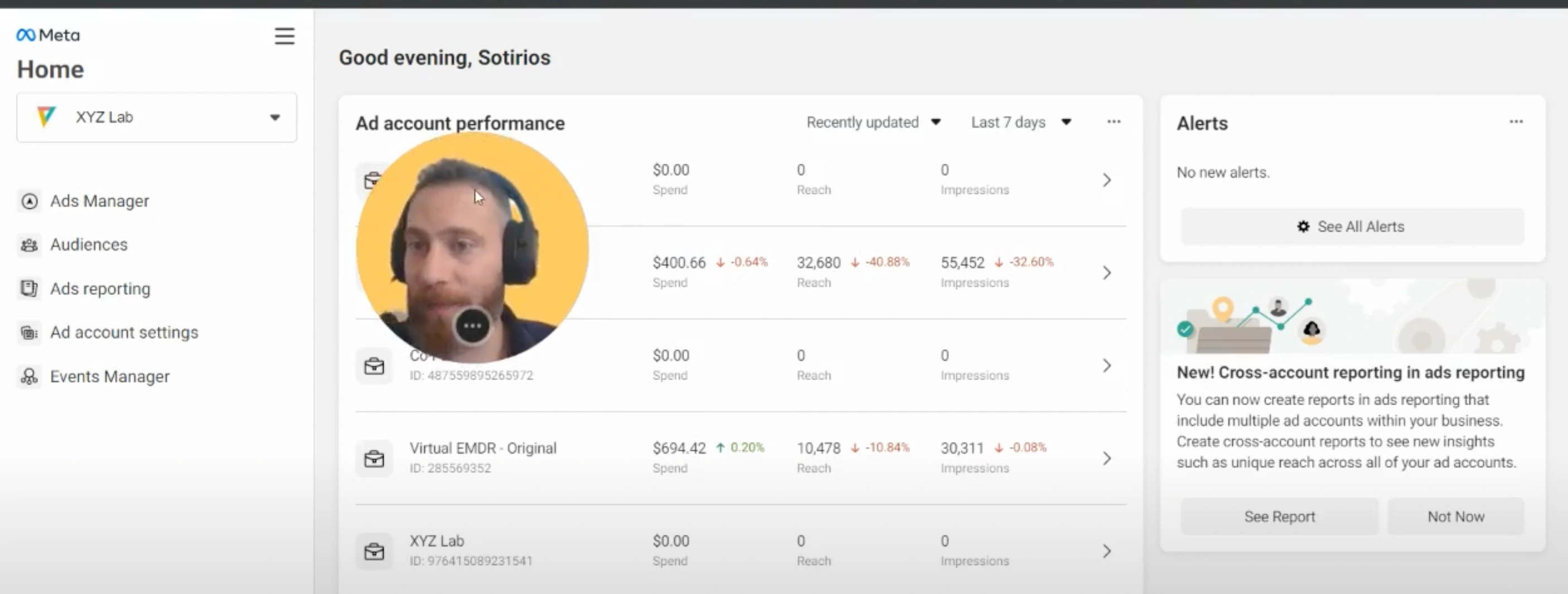The width and height of the screenshot is (1568, 594).
Task: Click the 55,452 impressions value
Action: (962, 262)
